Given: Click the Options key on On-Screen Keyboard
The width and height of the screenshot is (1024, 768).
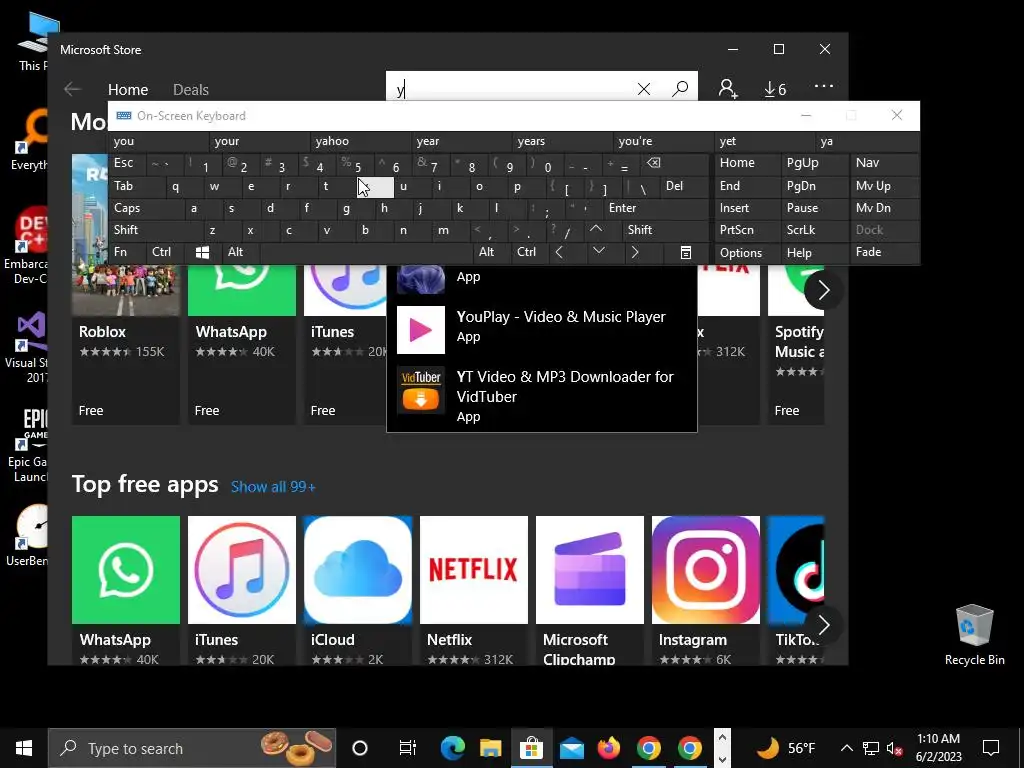Looking at the screenshot, I should click(x=746, y=253).
